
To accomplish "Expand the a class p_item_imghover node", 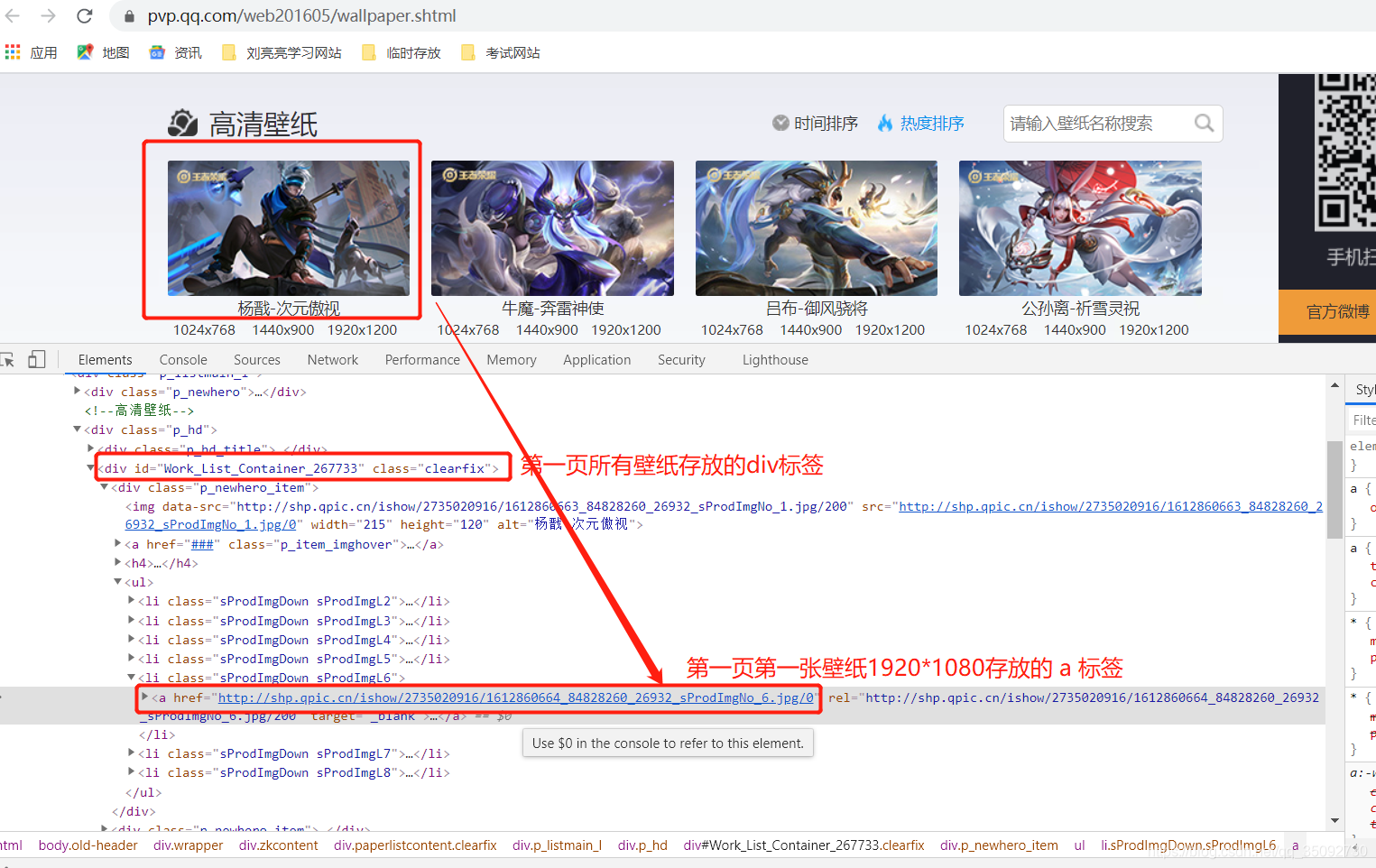I will tap(117, 544).
